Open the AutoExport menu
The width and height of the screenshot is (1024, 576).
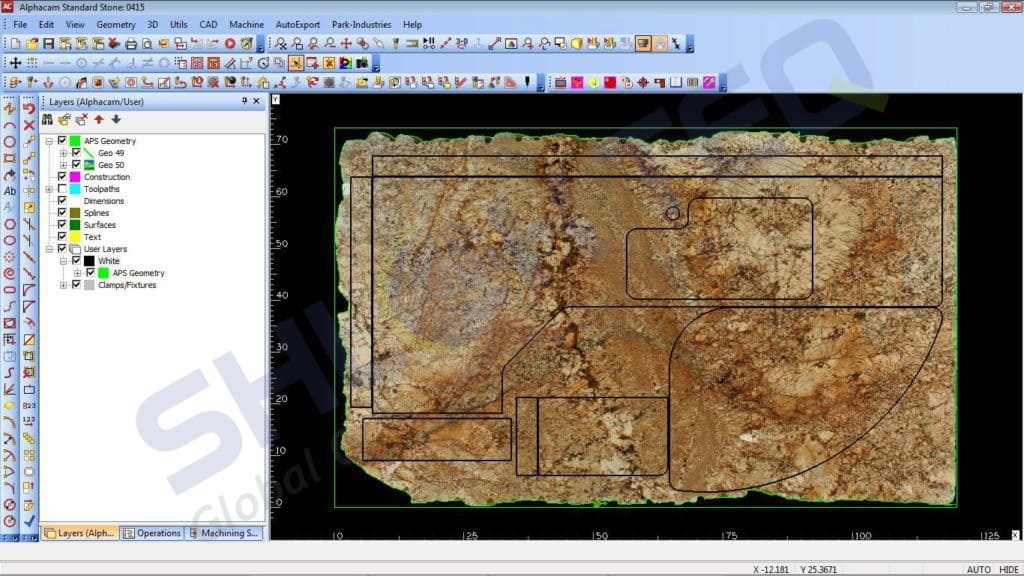coord(298,24)
